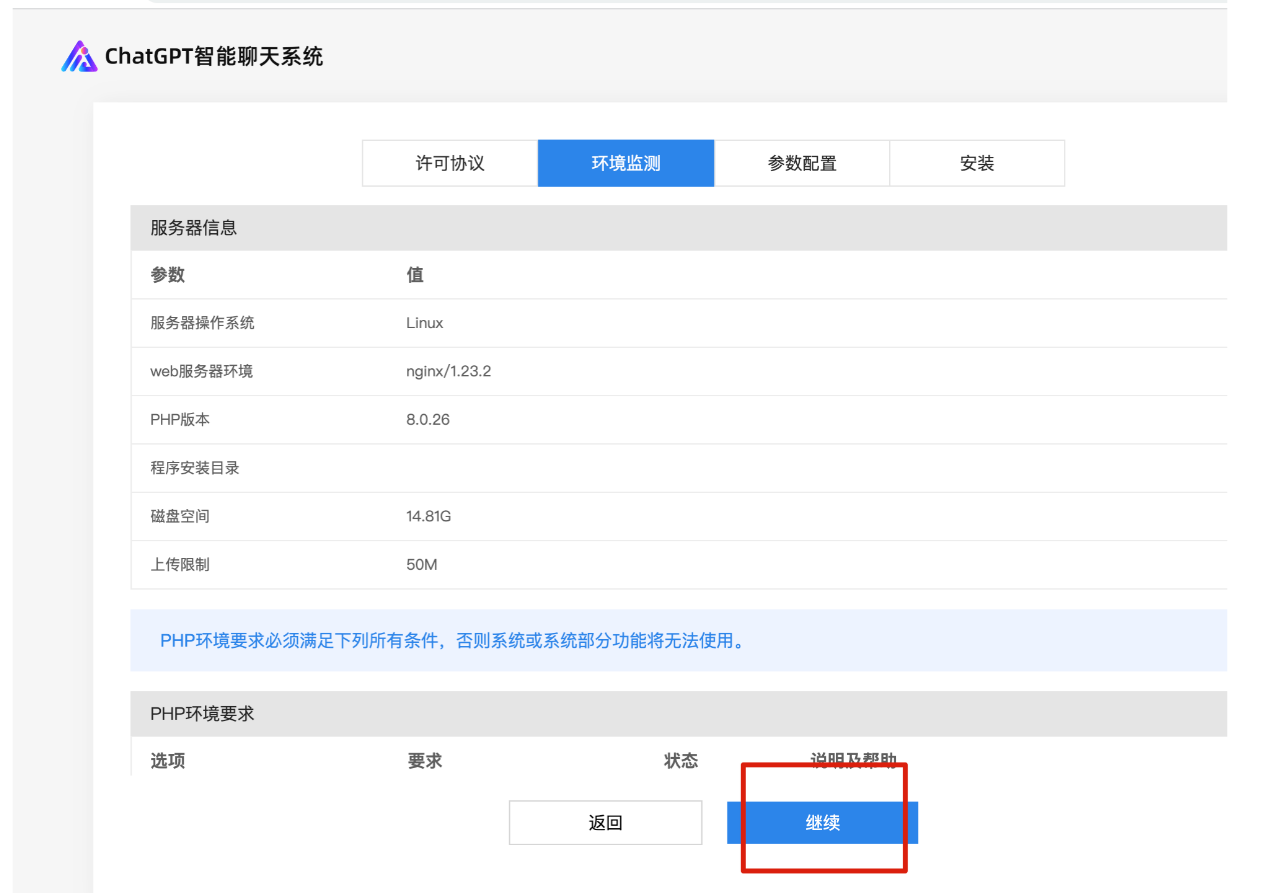Click the 返回 button

(606, 823)
